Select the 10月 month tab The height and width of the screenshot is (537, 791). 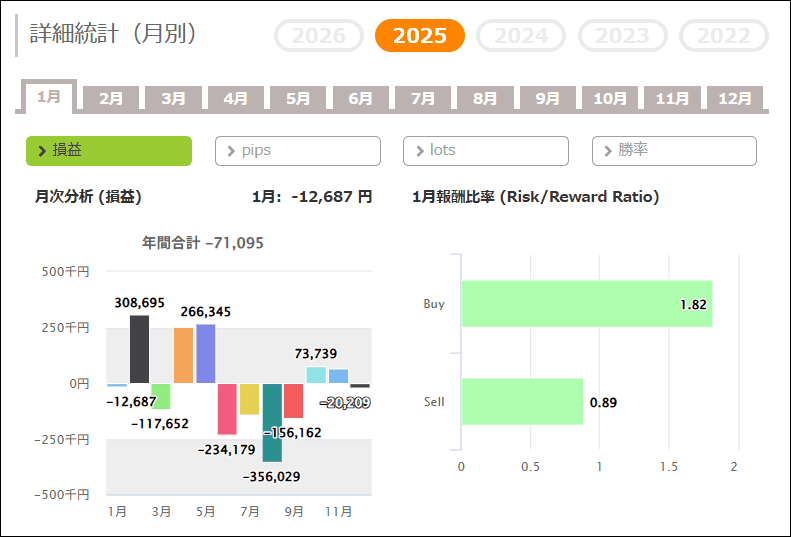(x=610, y=99)
